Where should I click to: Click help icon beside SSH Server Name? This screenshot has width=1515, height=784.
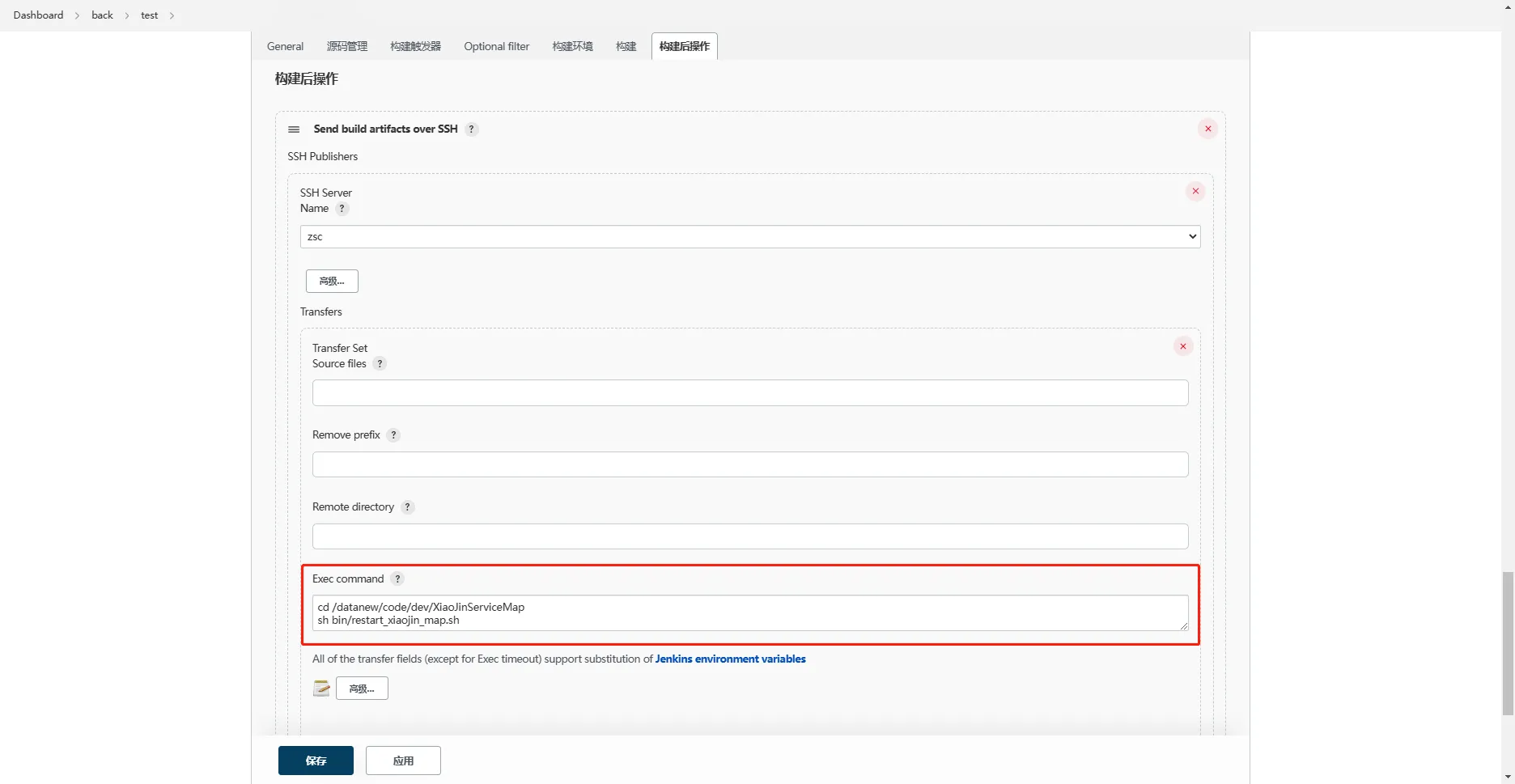tap(342, 209)
